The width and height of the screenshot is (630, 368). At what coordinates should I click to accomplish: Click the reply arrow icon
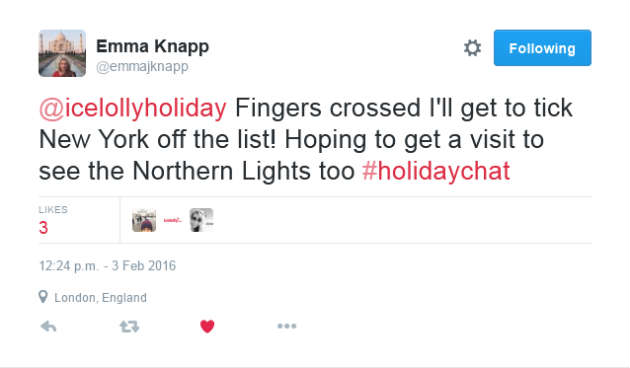pyautogui.click(x=49, y=326)
